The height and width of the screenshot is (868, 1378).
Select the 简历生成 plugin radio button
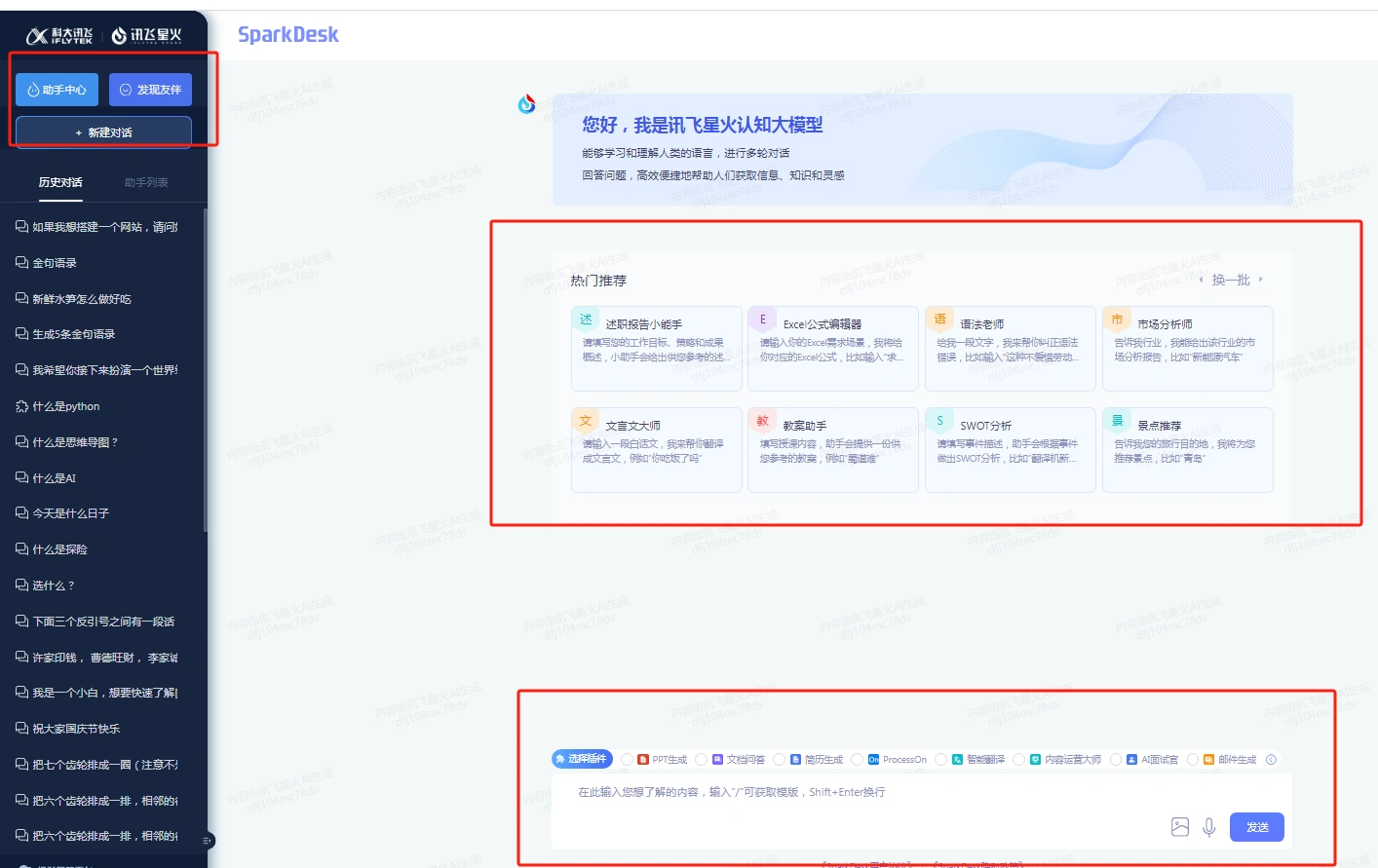click(x=779, y=760)
